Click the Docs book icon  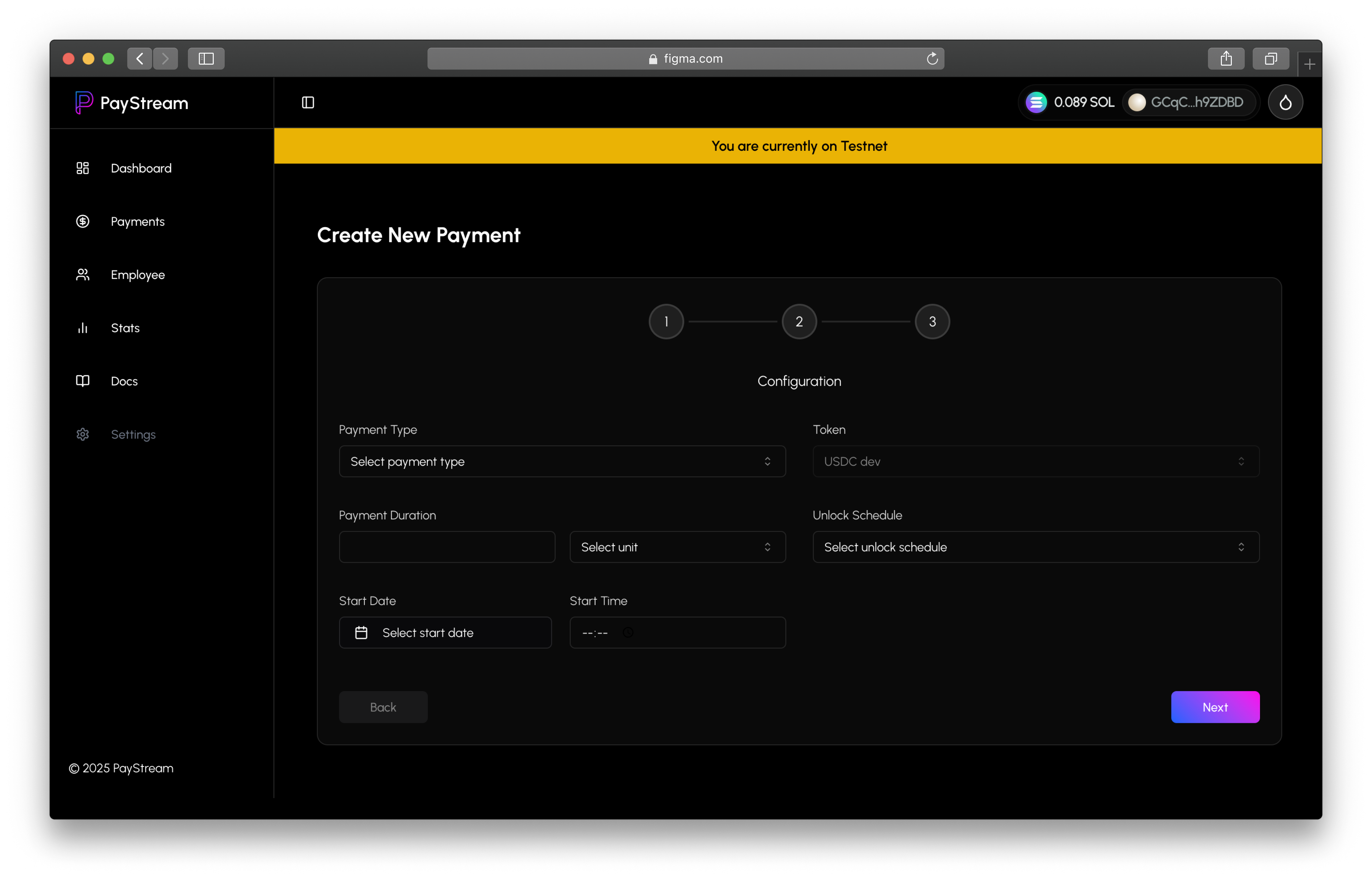tap(83, 381)
